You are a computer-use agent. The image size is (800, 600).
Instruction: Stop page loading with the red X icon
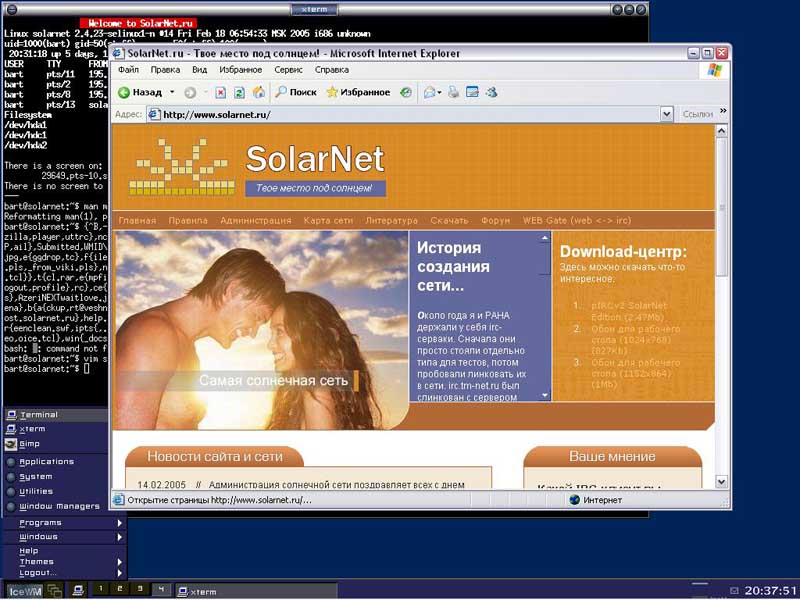coord(220,92)
